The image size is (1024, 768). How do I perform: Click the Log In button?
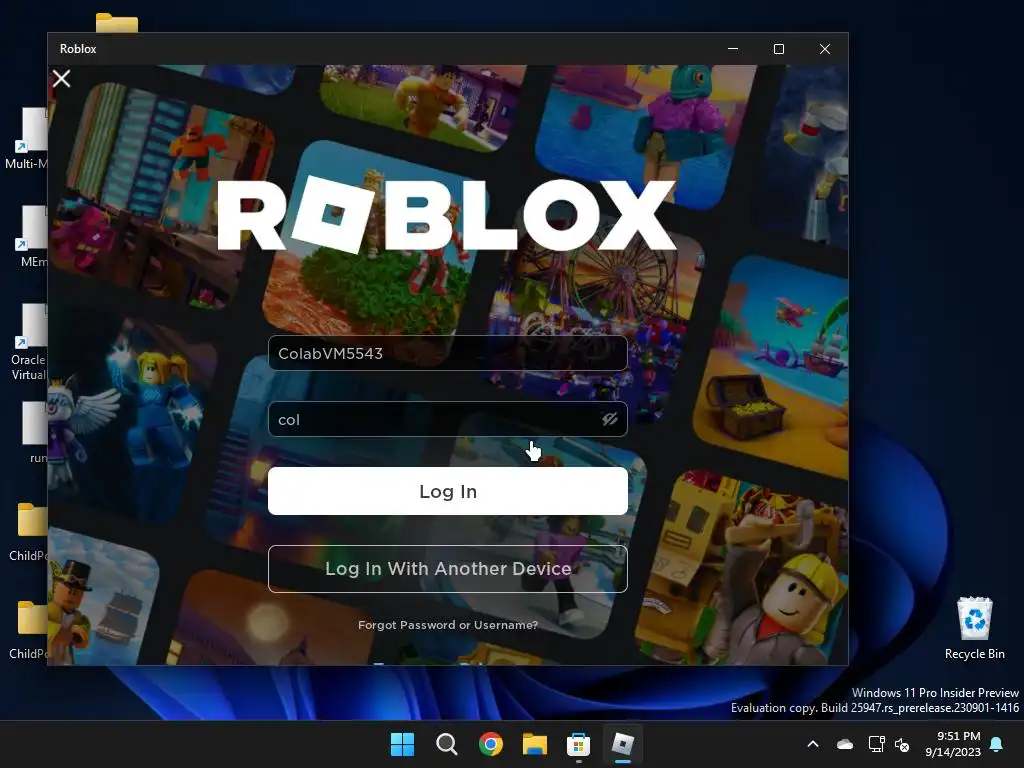[447, 491]
